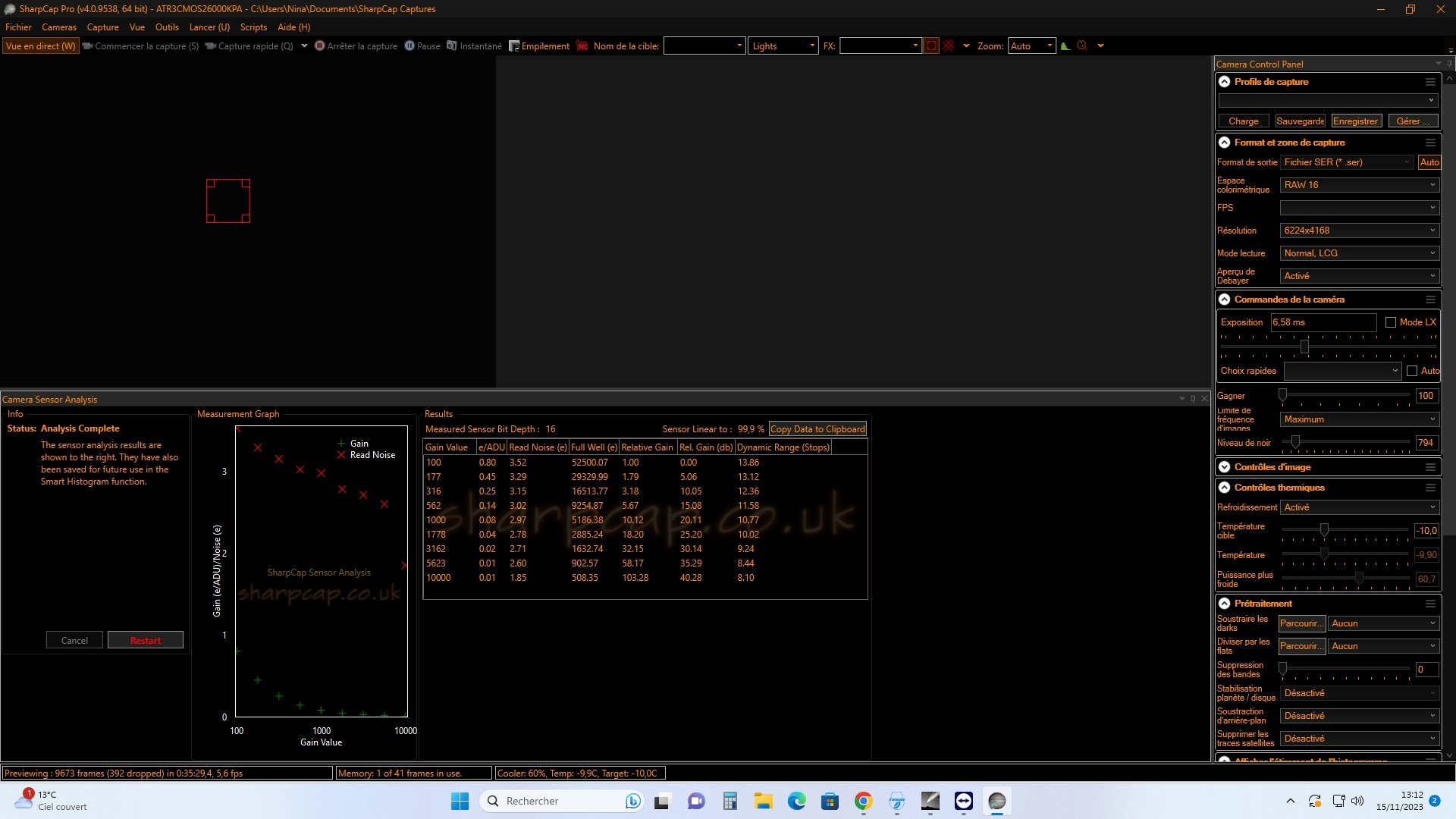Click the Température cible value field
This screenshot has width=1456, height=819.
point(1426,531)
